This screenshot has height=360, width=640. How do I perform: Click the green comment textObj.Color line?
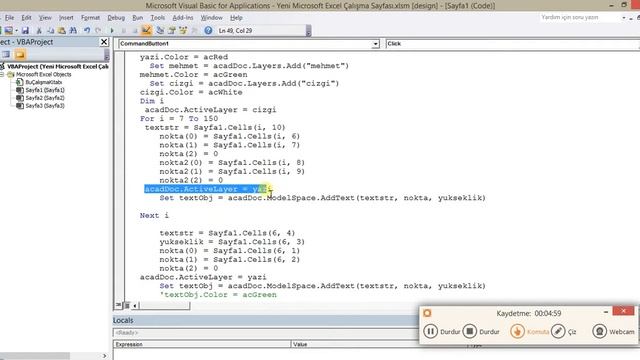click(218, 294)
